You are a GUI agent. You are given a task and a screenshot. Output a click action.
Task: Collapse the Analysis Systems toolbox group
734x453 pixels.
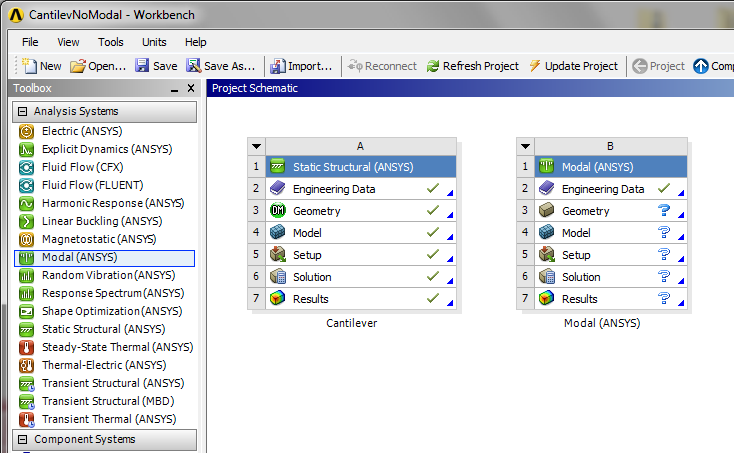pos(22,111)
